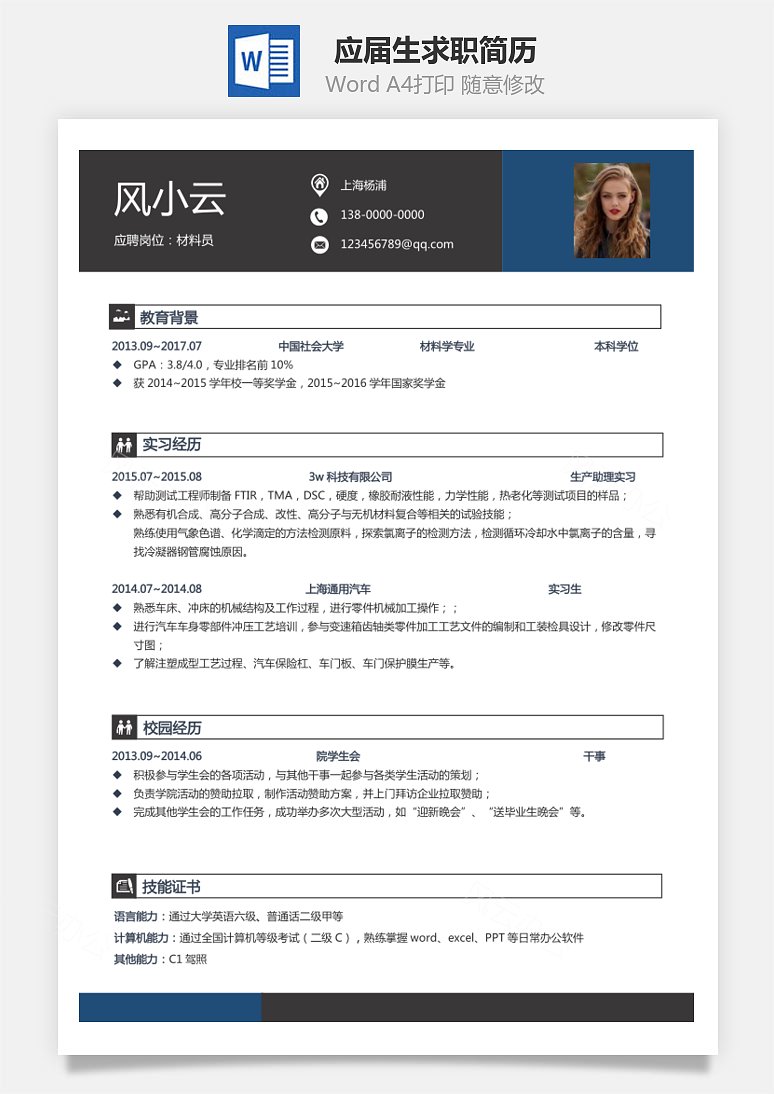Click 生产助理实习 text
Image resolution: width=774 pixels, height=1094 pixels.
[x=602, y=477]
